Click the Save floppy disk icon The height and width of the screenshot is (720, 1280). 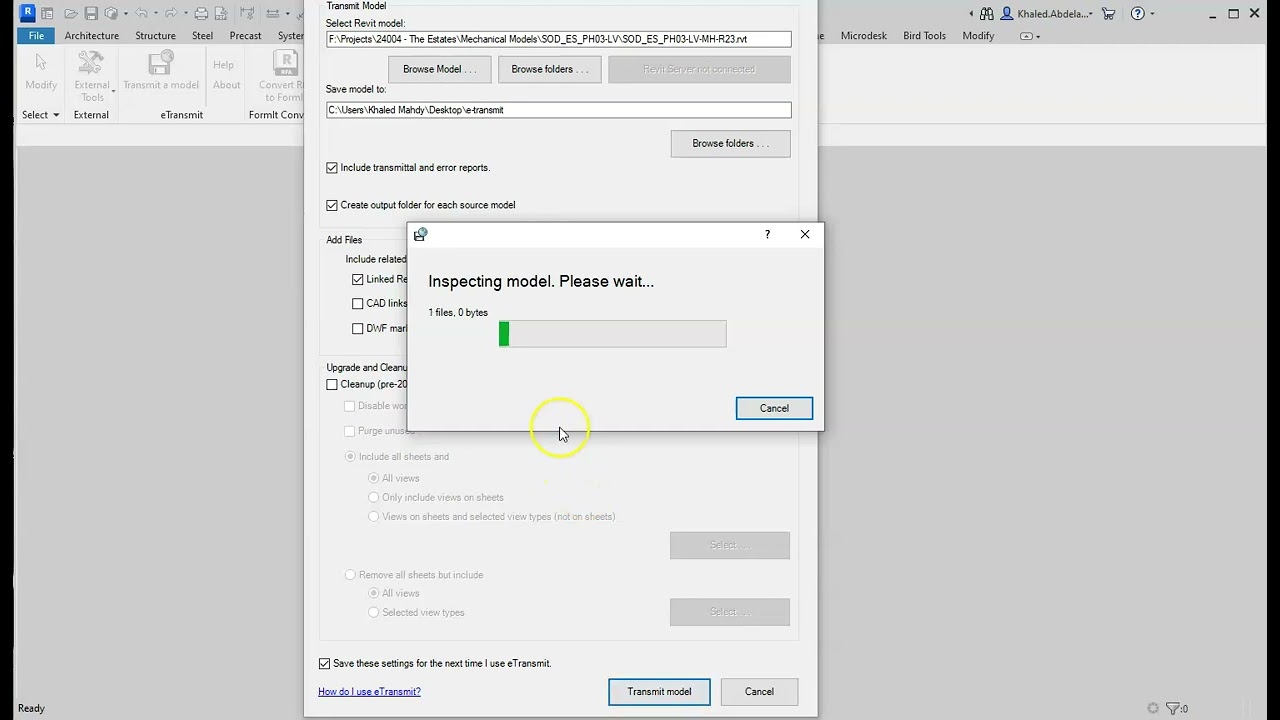(x=91, y=14)
